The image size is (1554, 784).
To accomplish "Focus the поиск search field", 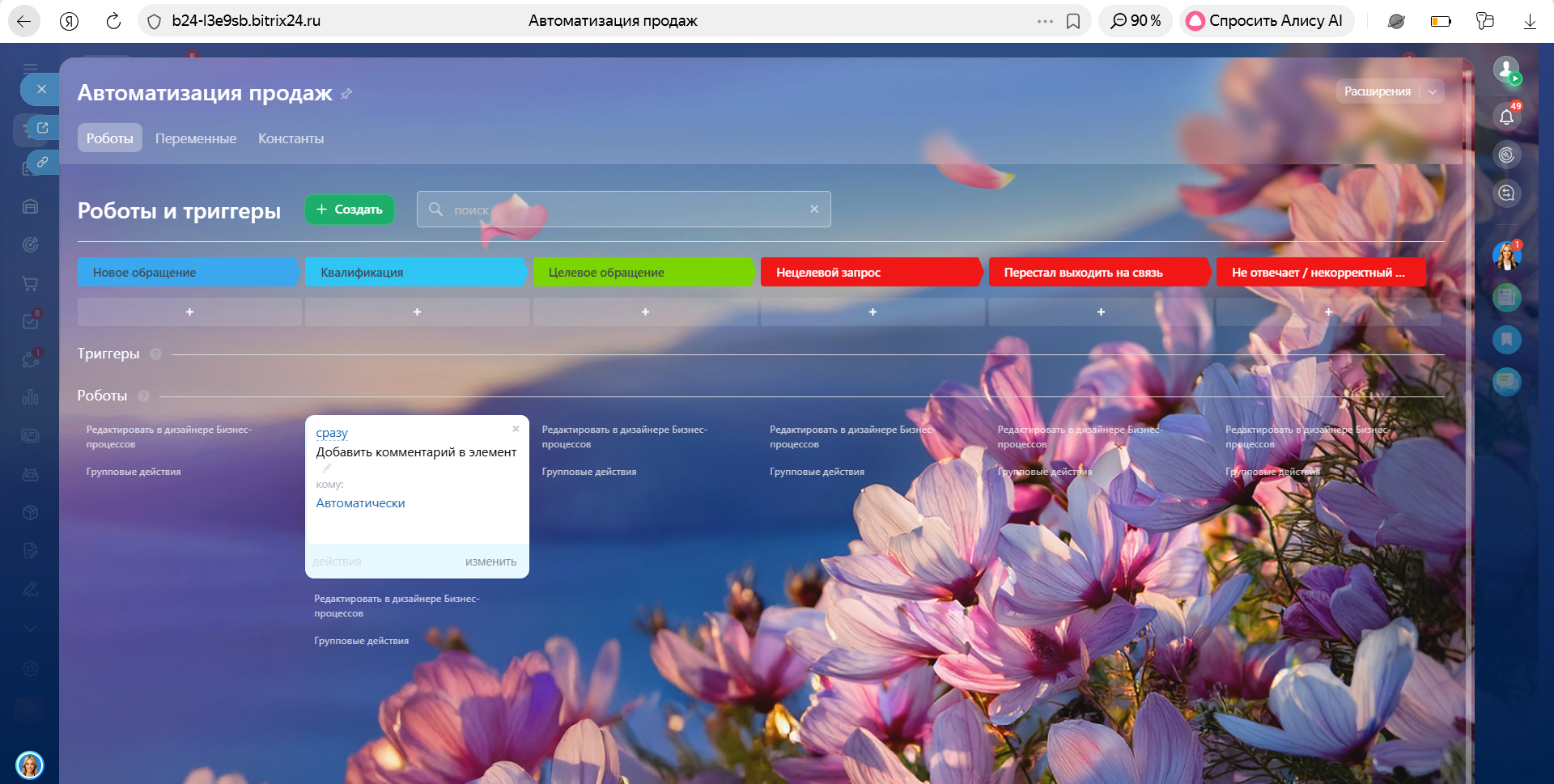I will coord(623,210).
